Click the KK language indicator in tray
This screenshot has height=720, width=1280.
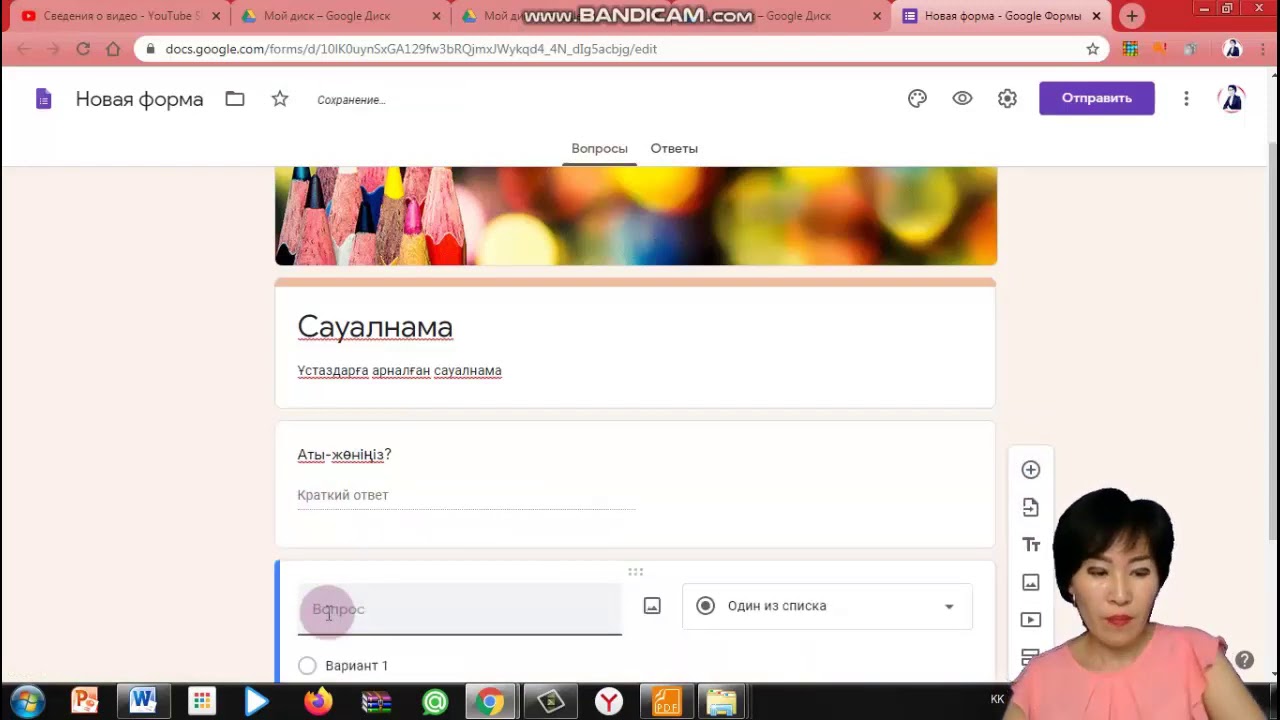tap(997, 700)
